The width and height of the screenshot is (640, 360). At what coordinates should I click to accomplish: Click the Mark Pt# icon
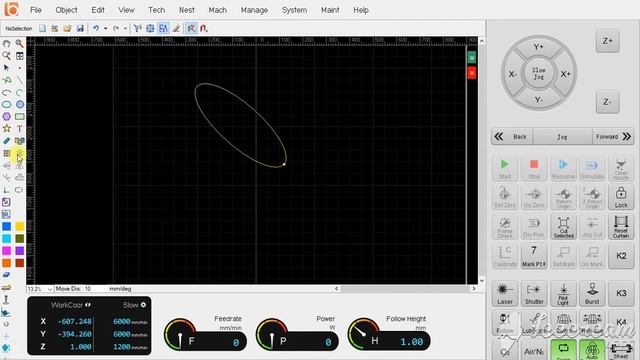[534, 256]
